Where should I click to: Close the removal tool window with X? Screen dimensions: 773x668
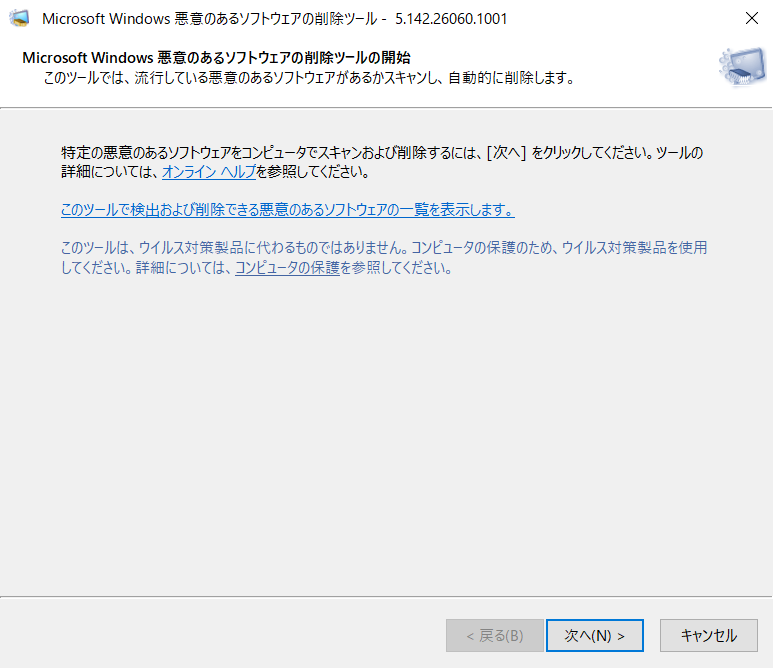(751, 18)
